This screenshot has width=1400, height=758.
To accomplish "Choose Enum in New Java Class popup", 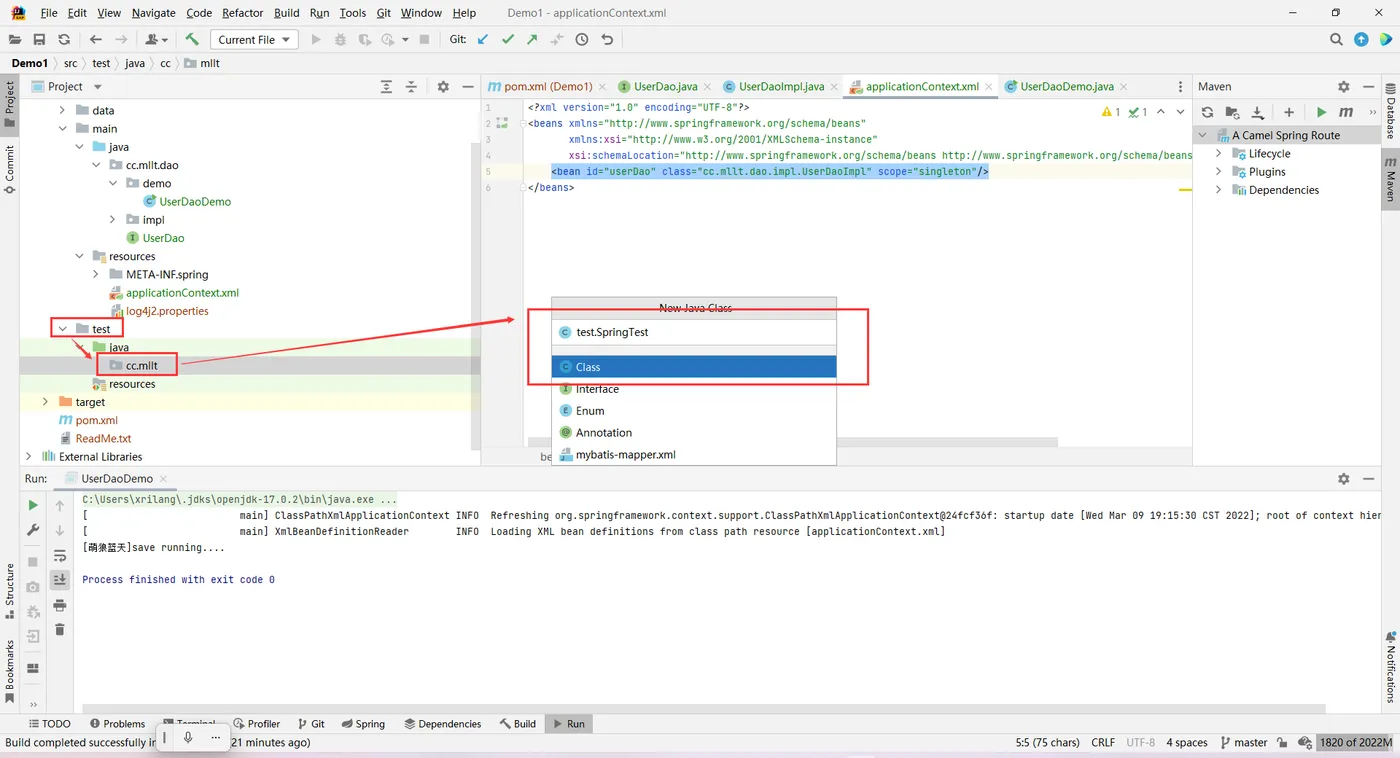I will (x=694, y=411).
